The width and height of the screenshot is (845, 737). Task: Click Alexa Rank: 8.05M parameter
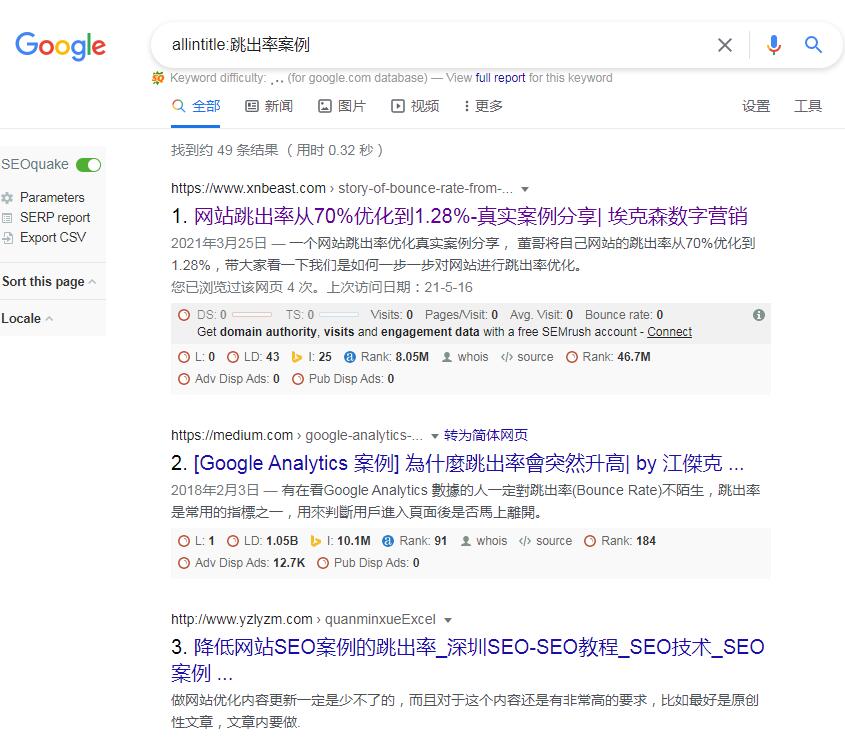pyautogui.click(x=386, y=357)
